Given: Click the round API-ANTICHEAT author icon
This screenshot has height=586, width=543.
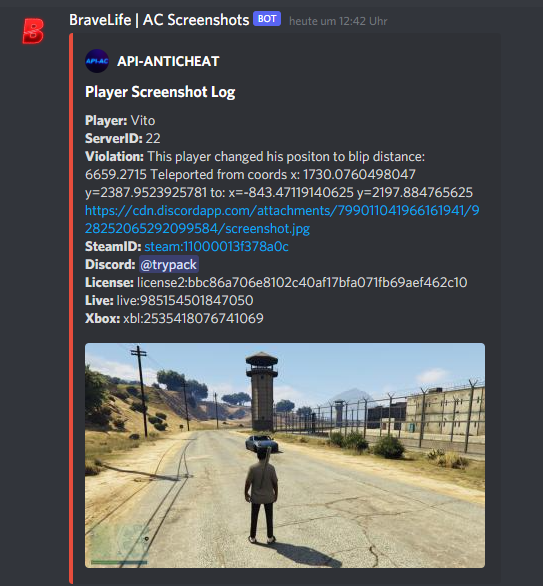Looking at the screenshot, I should coord(97,61).
